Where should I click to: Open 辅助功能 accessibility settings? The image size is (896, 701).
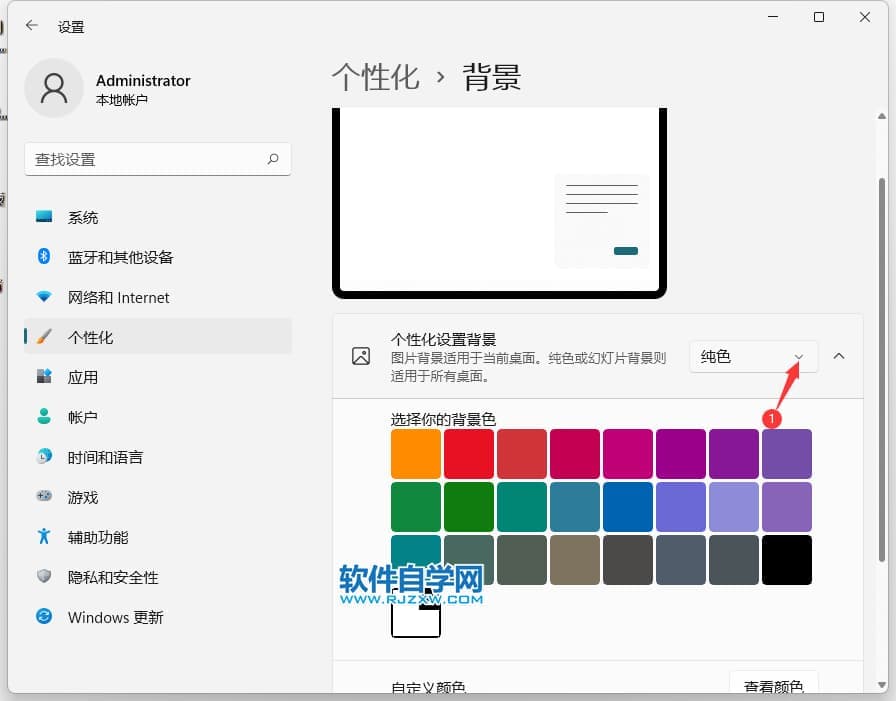(98, 537)
